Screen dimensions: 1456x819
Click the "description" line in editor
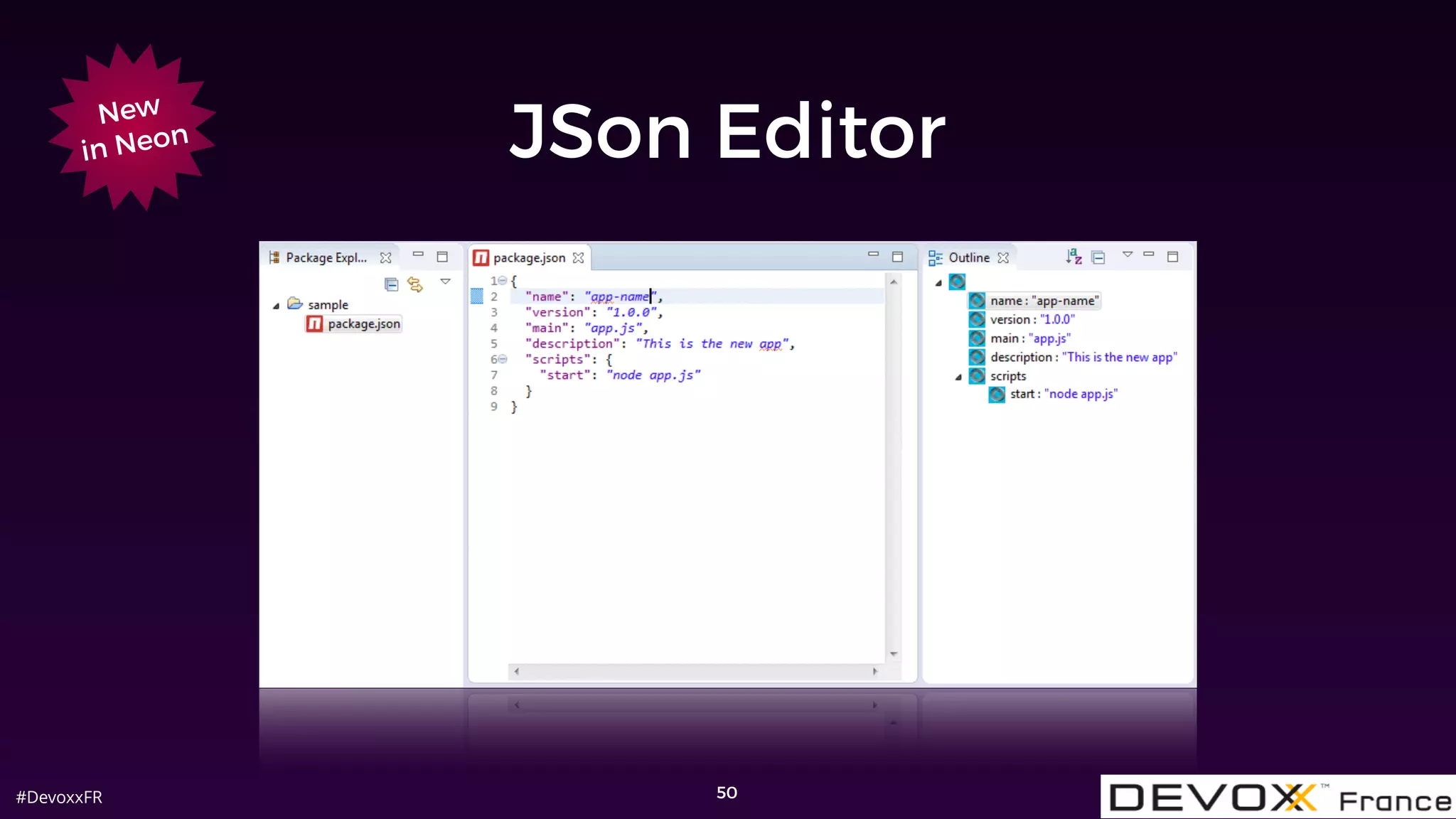[x=659, y=343]
